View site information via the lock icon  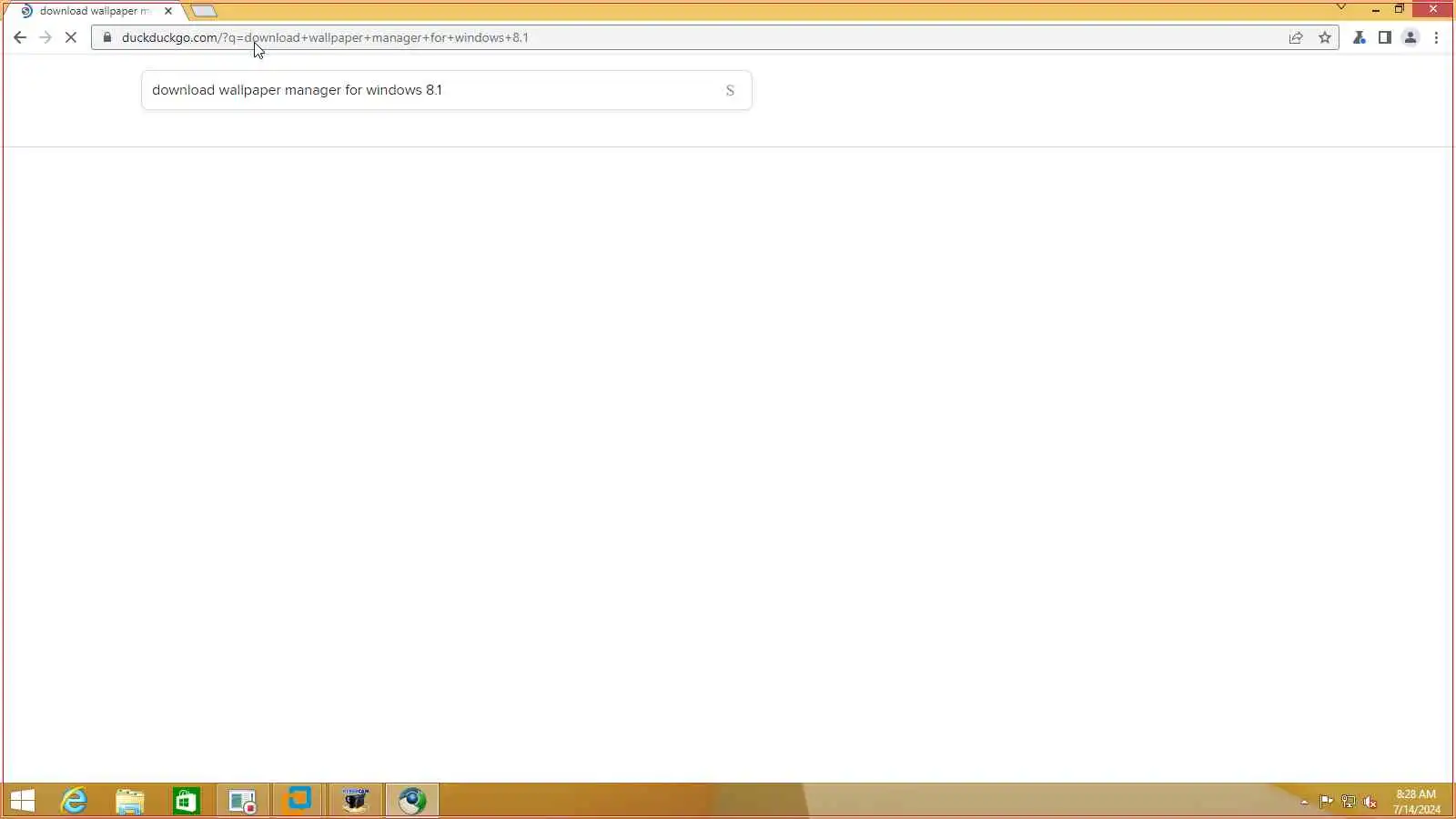[x=106, y=37]
